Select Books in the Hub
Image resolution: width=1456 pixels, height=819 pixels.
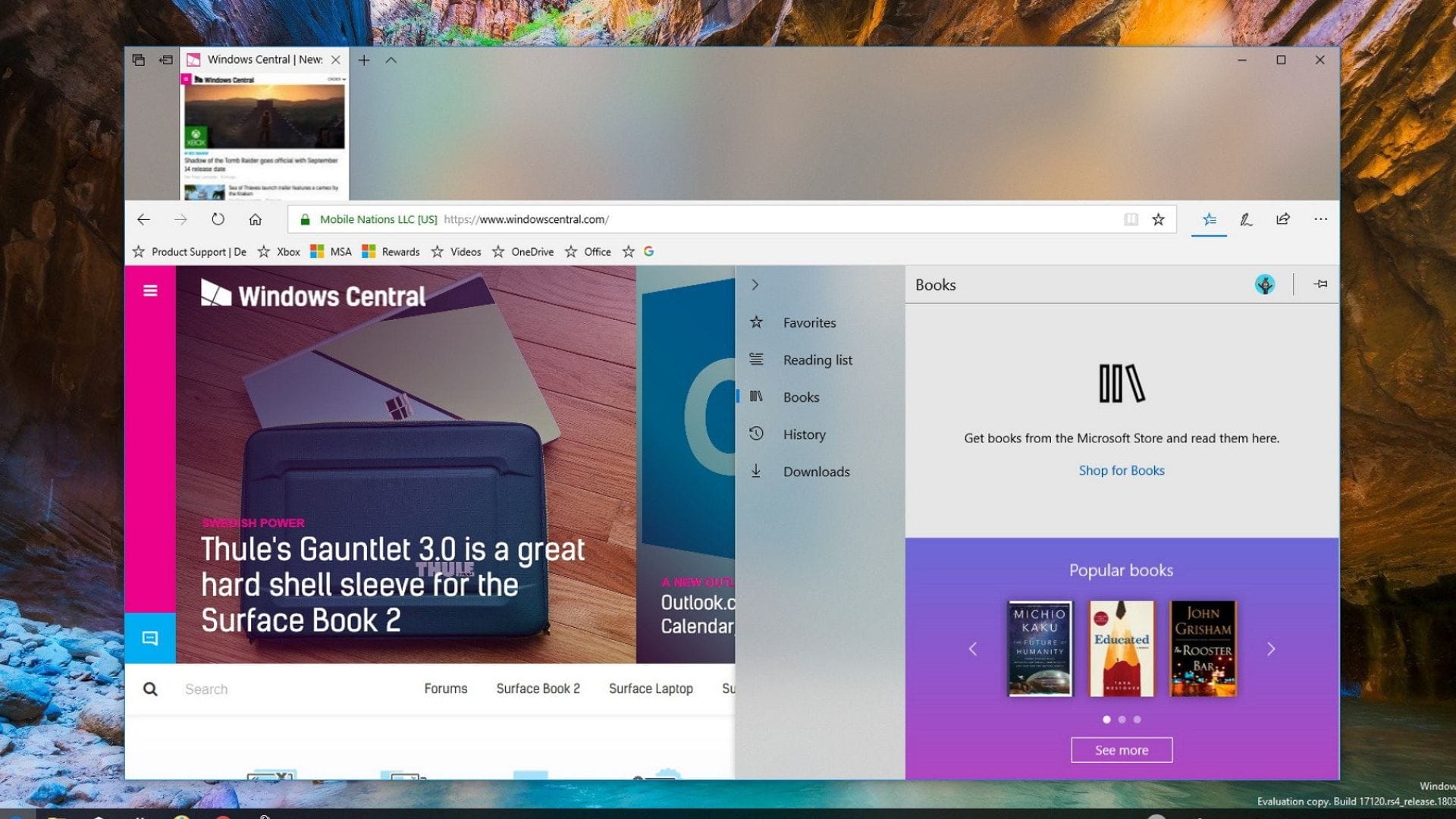820,397
